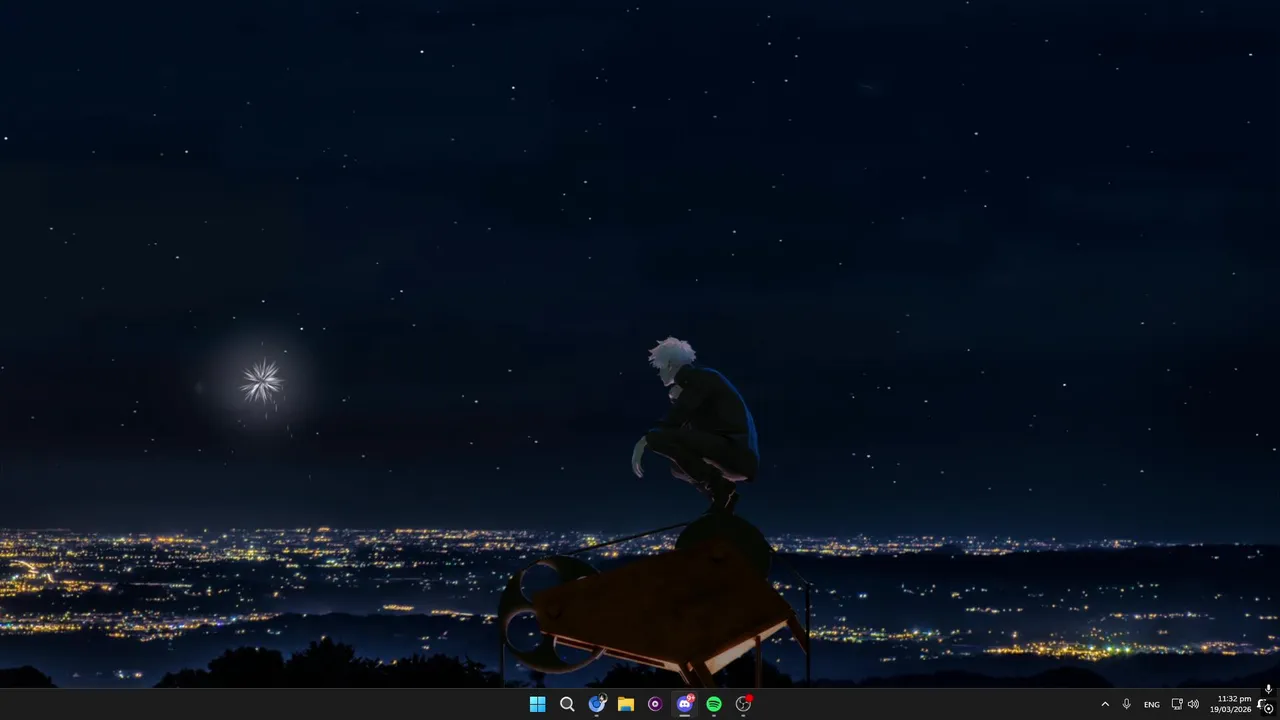Open network settings from tray

(1177, 704)
